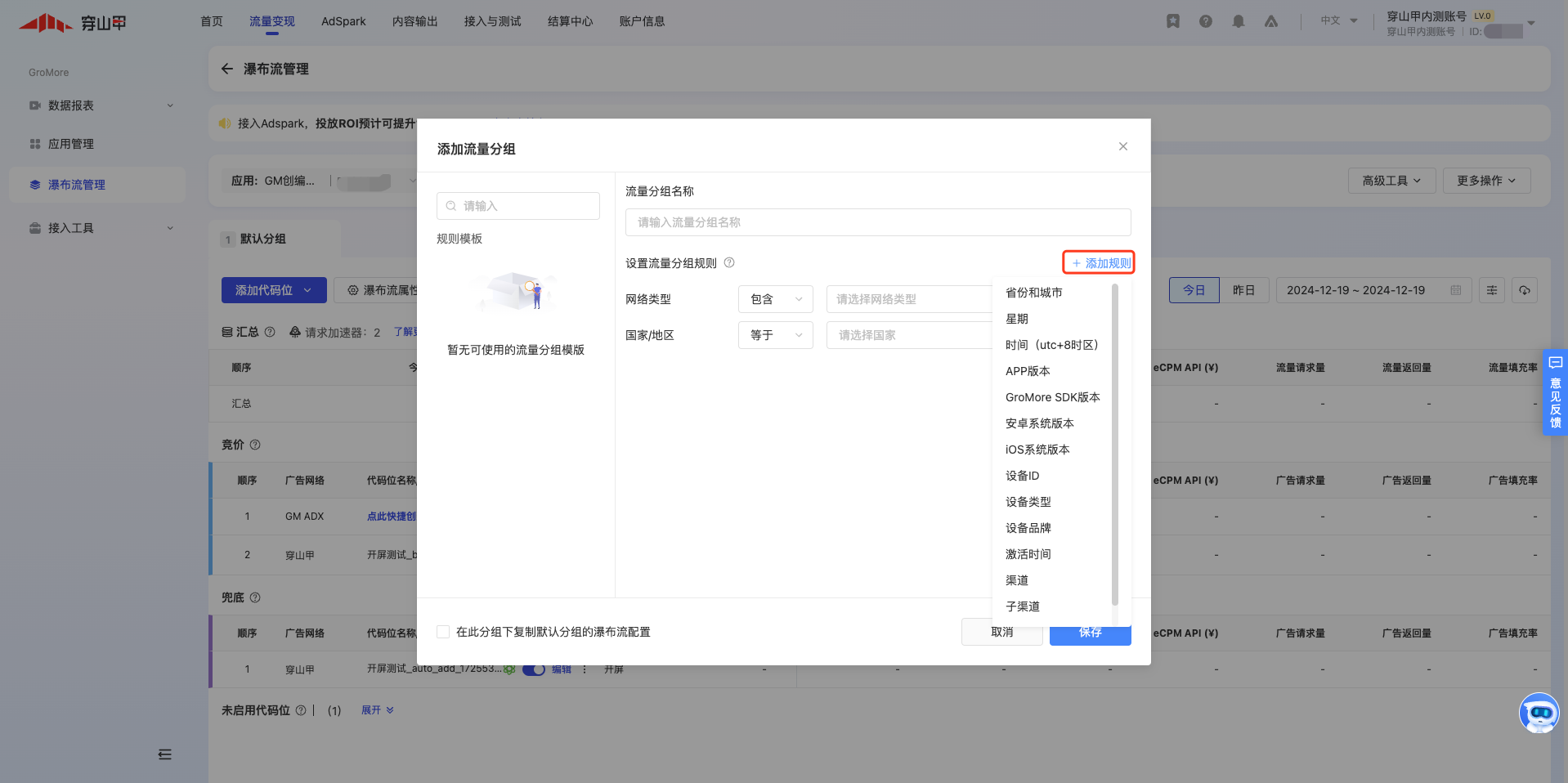Viewport: 1568px width, 783px height.
Task: Click the 今日 date button
Action: coord(1194,290)
